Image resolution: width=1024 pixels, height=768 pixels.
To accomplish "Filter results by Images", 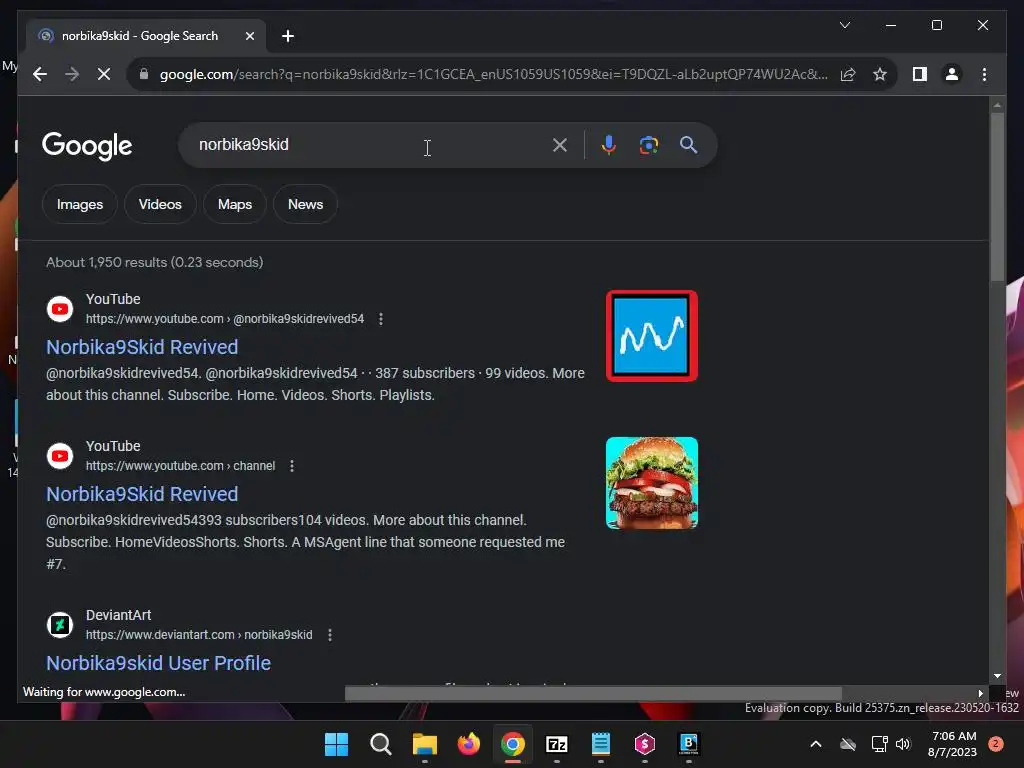I will (x=80, y=204).
